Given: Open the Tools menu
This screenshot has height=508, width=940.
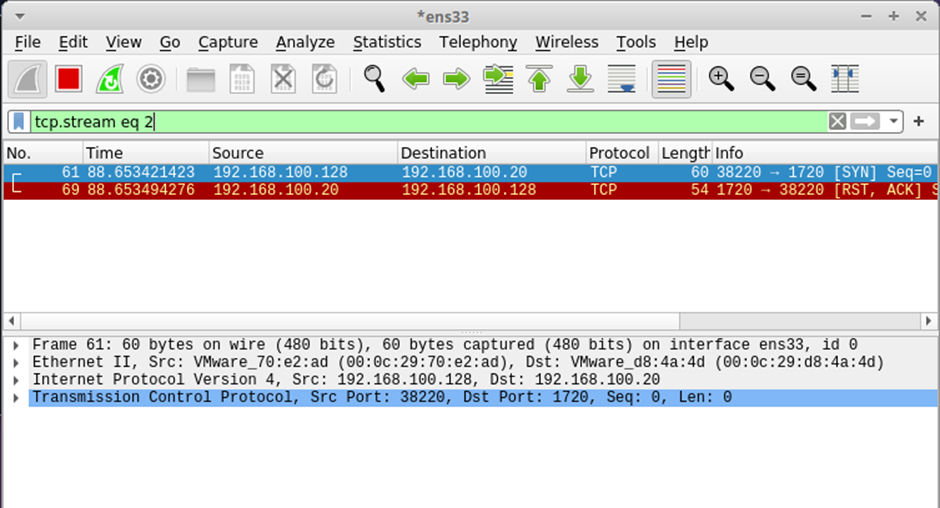Looking at the screenshot, I should (636, 42).
